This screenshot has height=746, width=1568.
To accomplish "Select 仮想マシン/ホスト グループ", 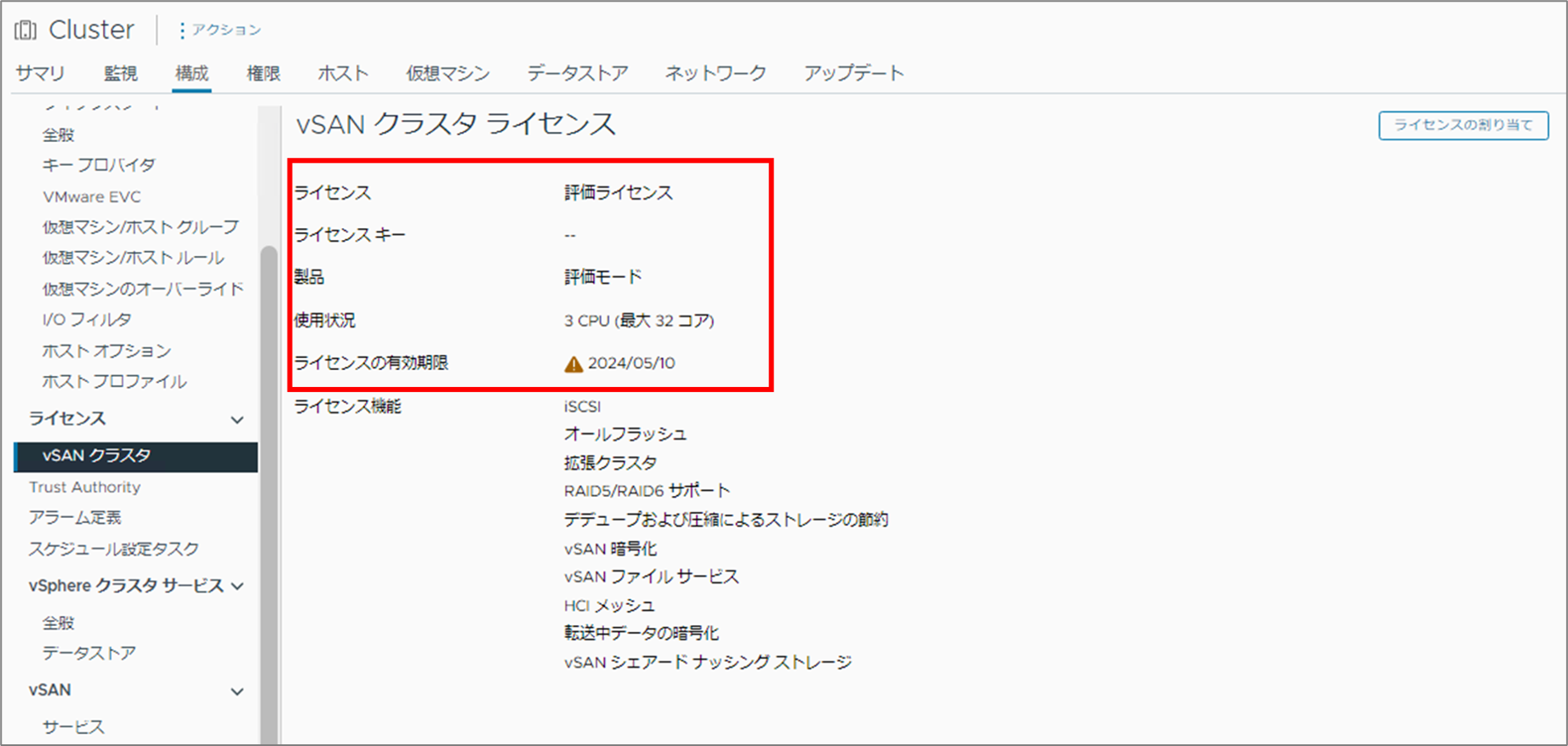I will [140, 227].
